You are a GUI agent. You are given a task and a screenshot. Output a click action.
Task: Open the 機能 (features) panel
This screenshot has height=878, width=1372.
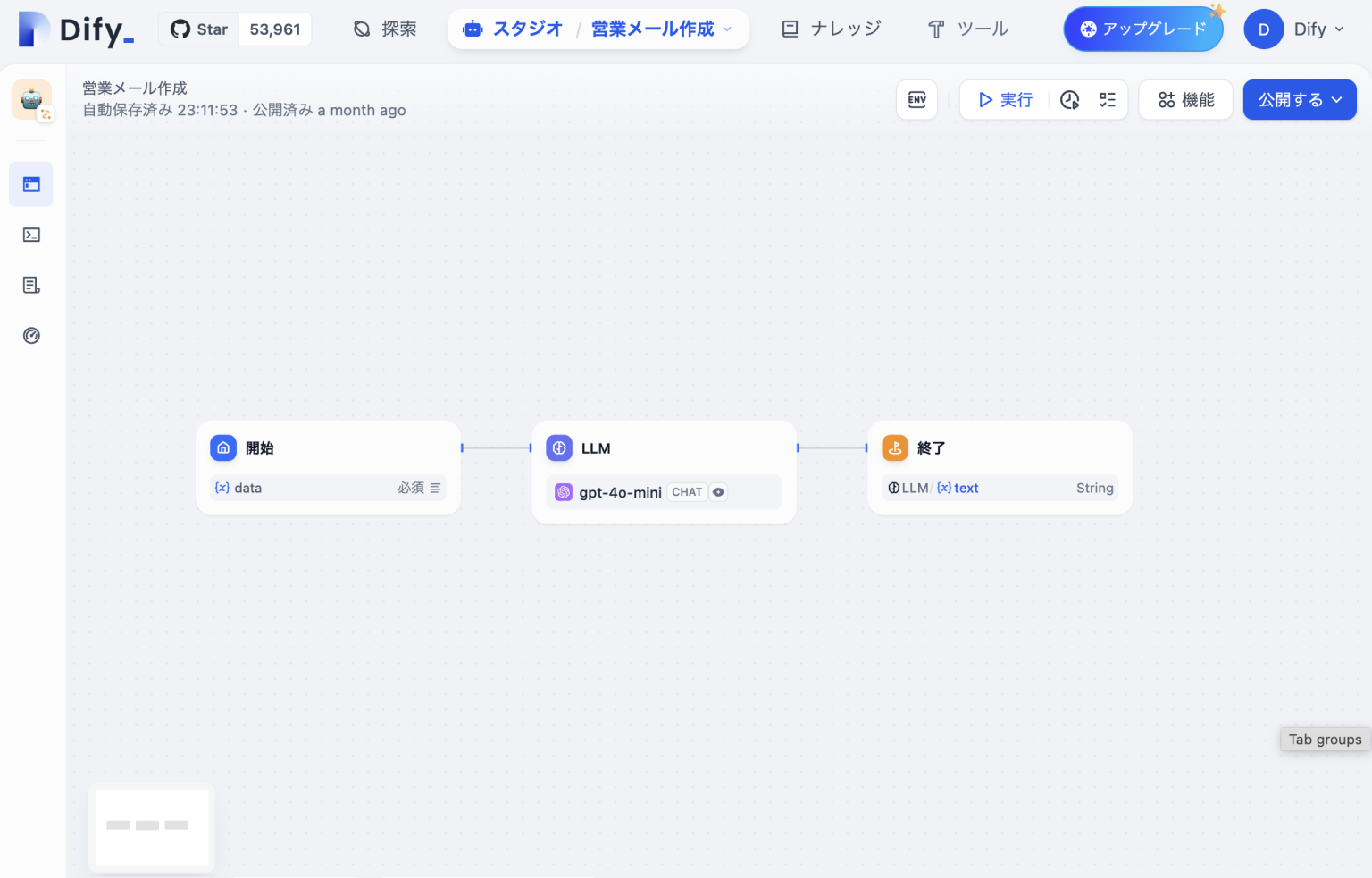click(1185, 99)
